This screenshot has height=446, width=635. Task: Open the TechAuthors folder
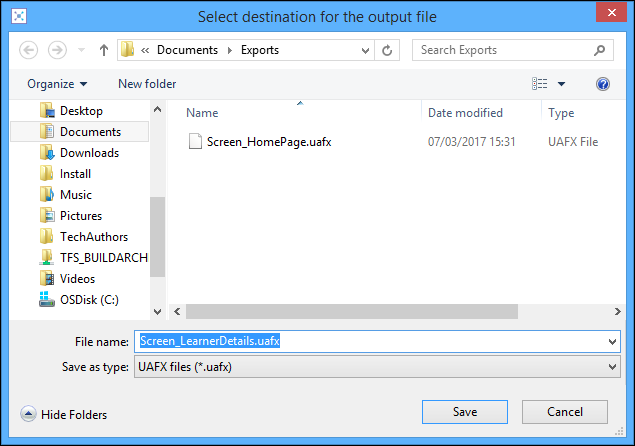(x=94, y=237)
